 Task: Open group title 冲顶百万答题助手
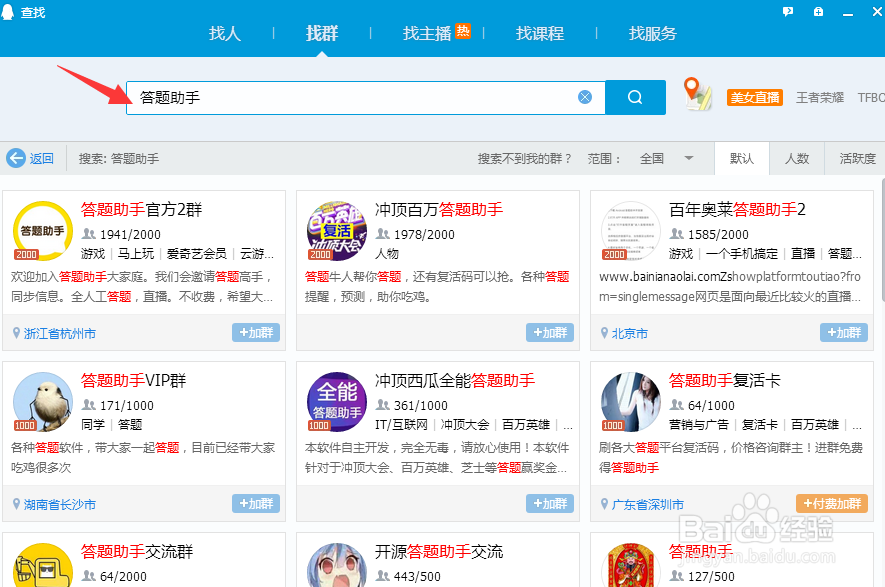pyautogui.click(x=439, y=210)
